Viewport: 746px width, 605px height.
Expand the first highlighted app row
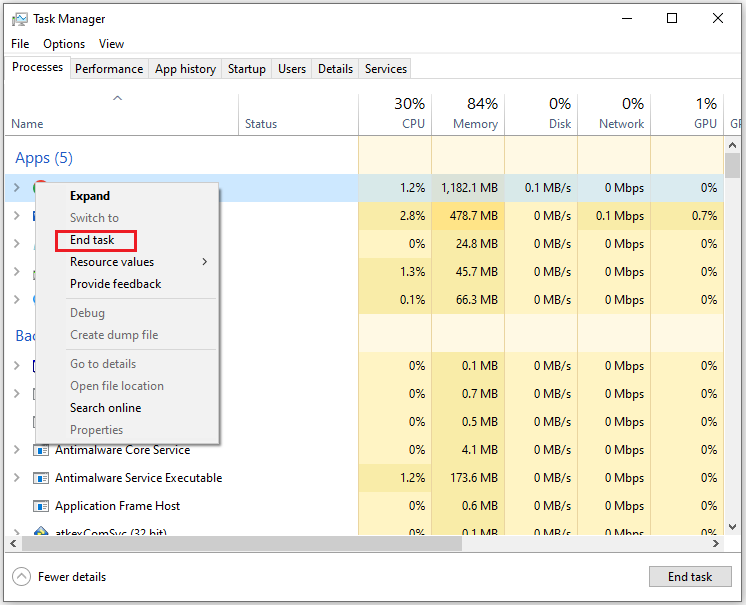[x=17, y=188]
